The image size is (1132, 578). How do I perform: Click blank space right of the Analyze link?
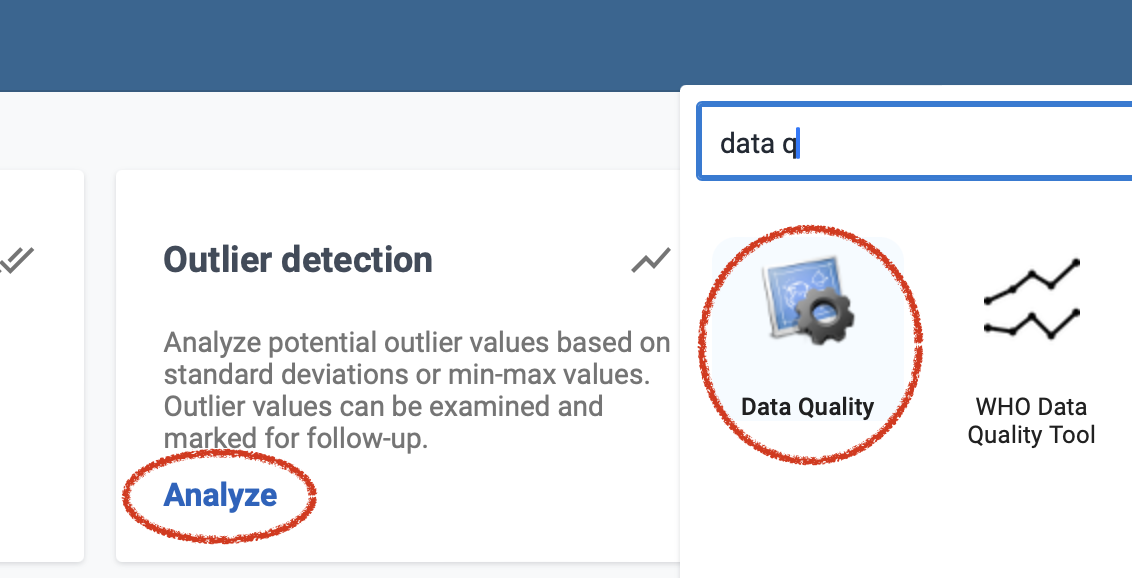[x=469, y=496]
